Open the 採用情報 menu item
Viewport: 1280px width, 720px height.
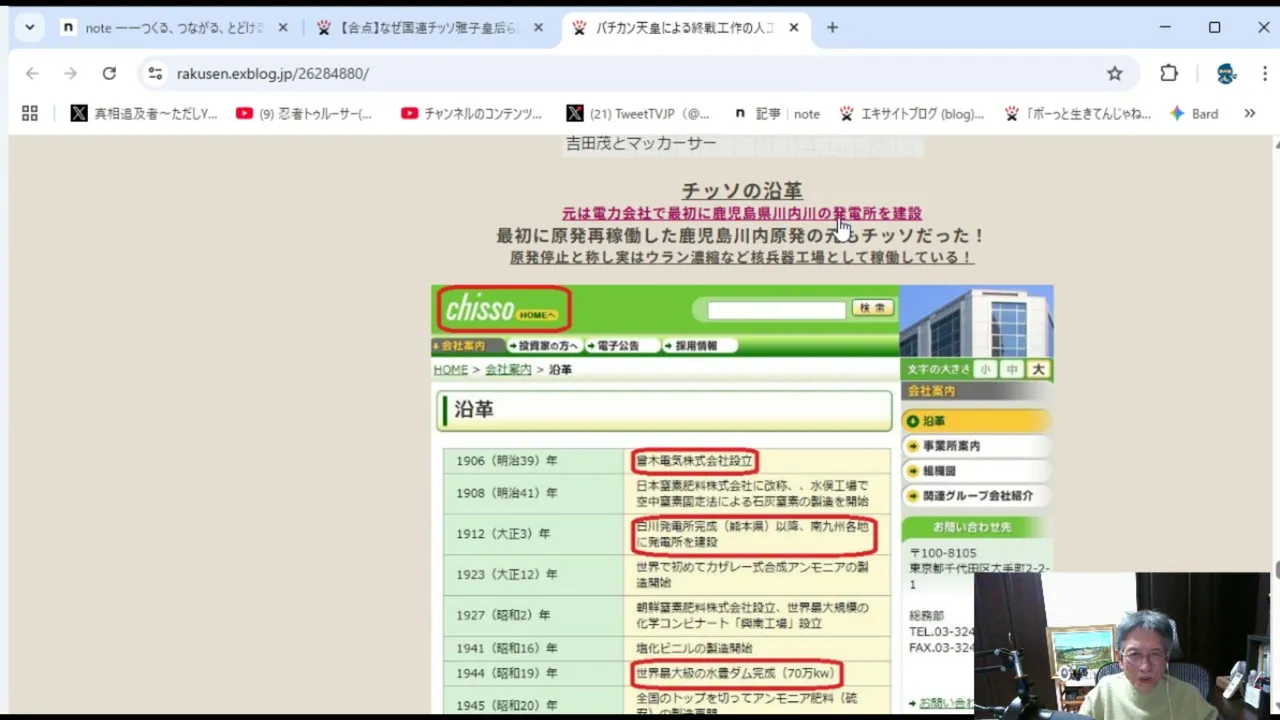[x=698, y=346]
